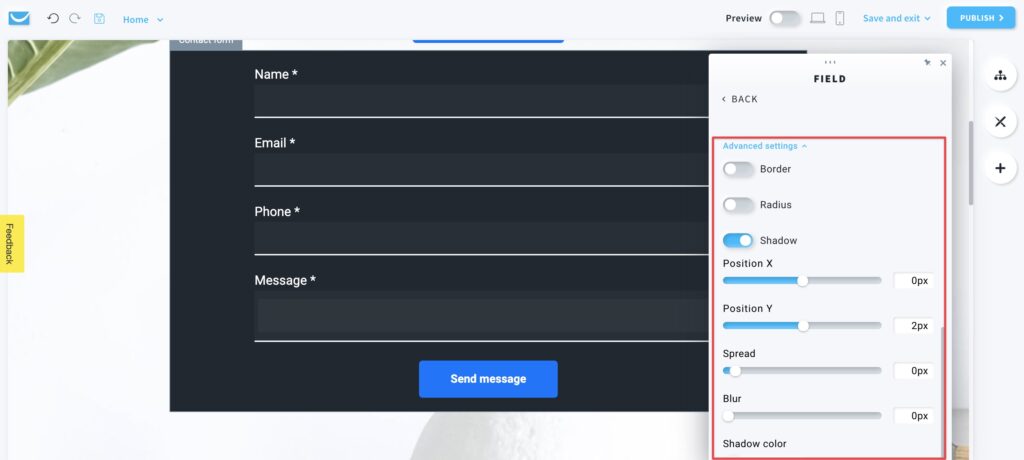
Task: Toggle the Preview switch
Action: point(784,18)
